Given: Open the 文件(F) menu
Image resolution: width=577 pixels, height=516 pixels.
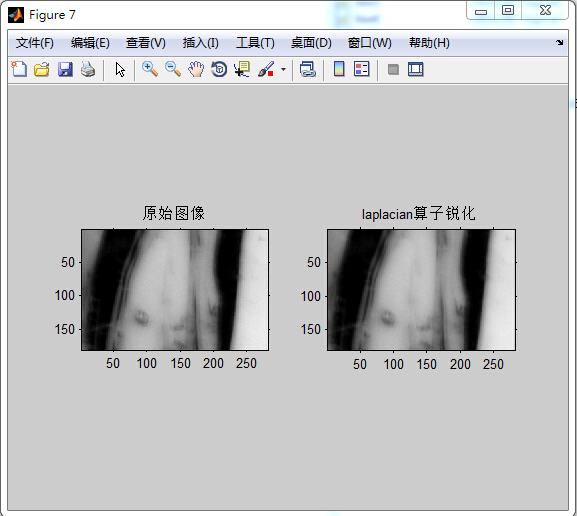Looking at the screenshot, I should coord(35,43).
